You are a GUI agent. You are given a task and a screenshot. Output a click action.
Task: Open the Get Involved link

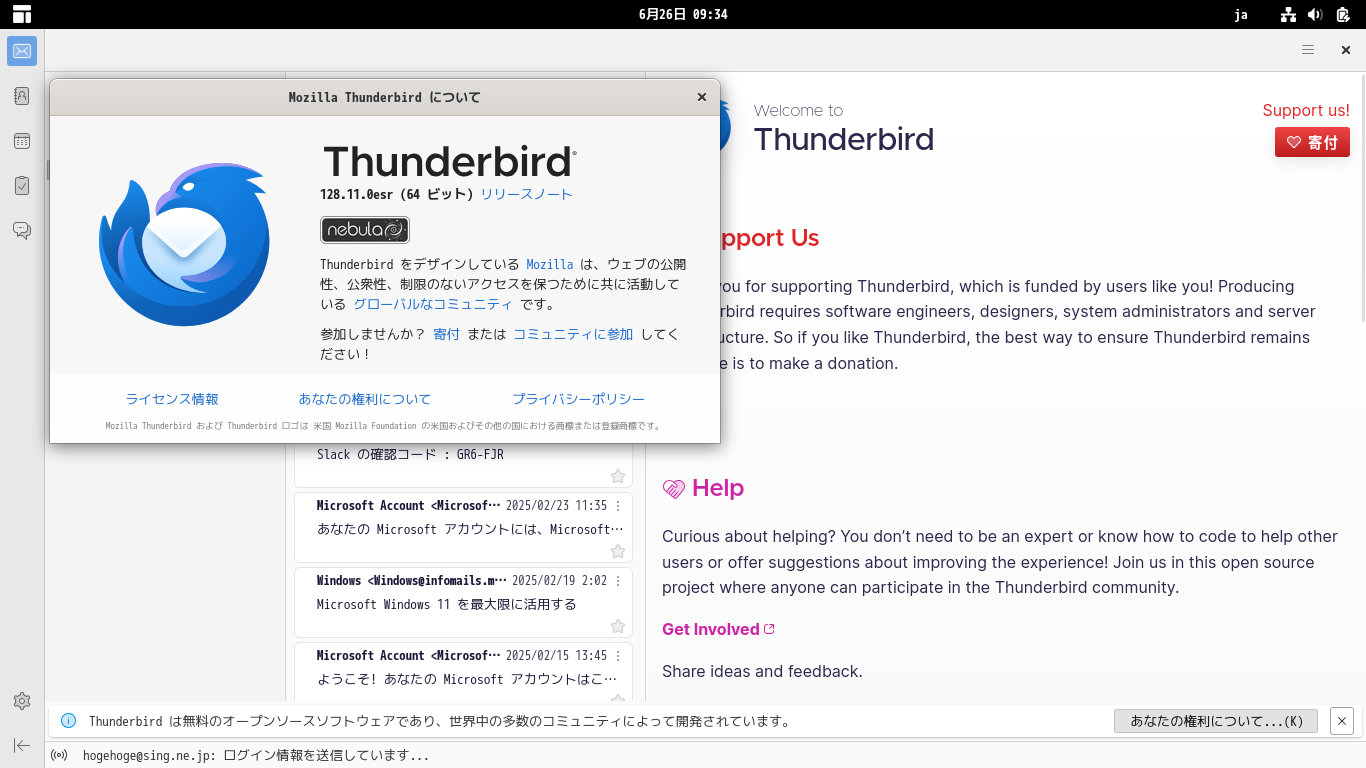point(718,629)
